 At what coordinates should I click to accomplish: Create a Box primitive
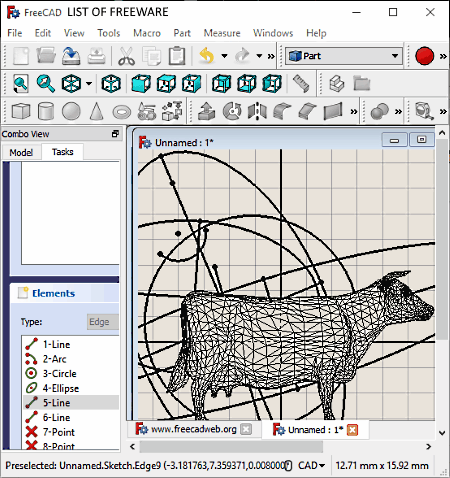[21, 111]
